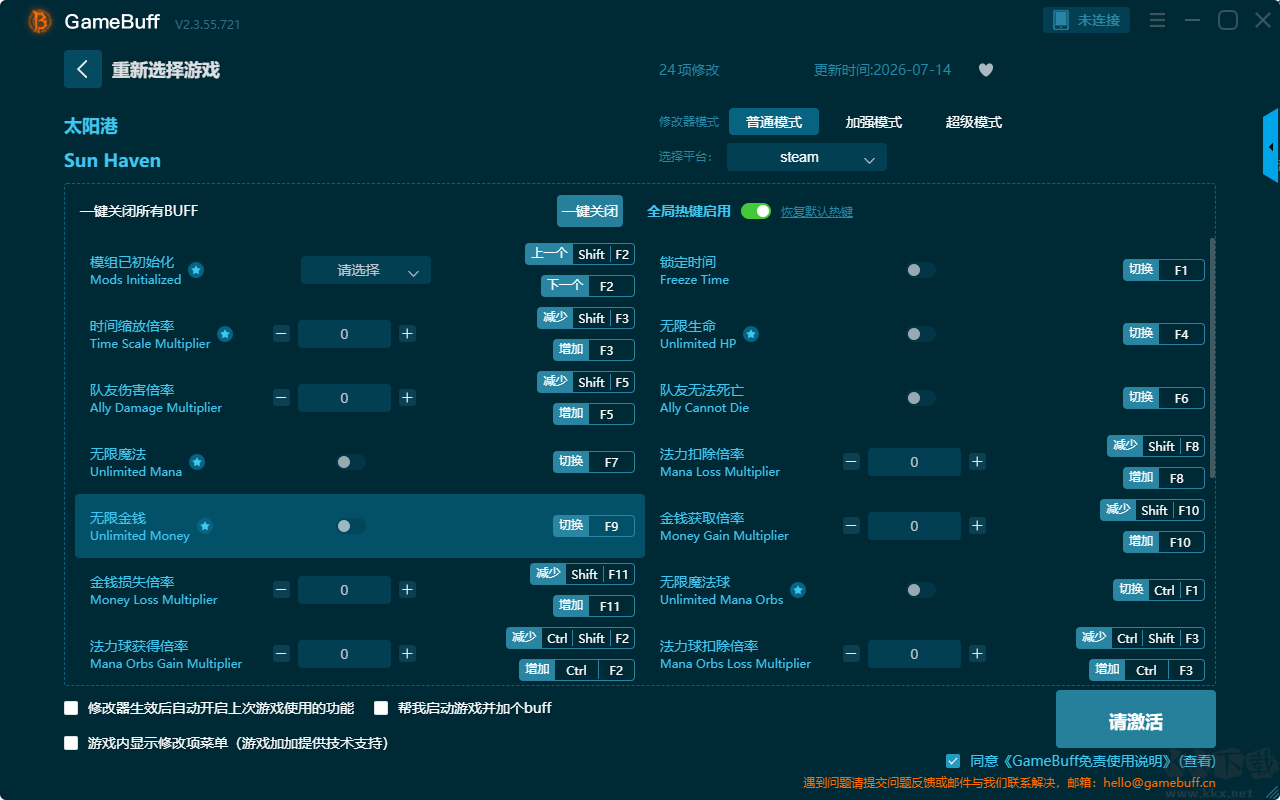The width and height of the screenshot is (1280, 800).
Task: Toggle the global hotkey enable switch
Action: (756, 211)
